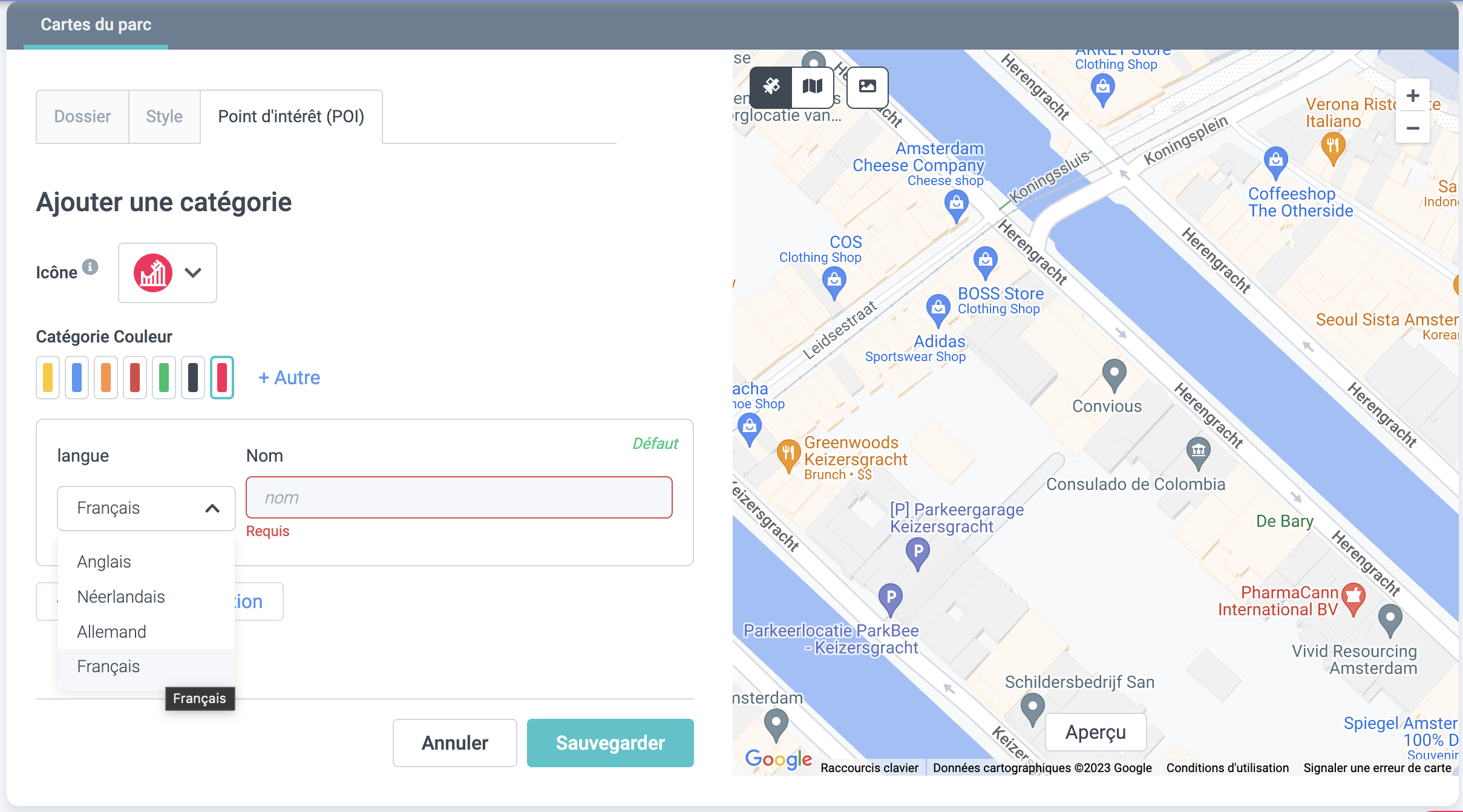The height and width of the screenshot is (812, 1463).
Task: Choose Néerlandais from the language list
Action: pos(121,597)
